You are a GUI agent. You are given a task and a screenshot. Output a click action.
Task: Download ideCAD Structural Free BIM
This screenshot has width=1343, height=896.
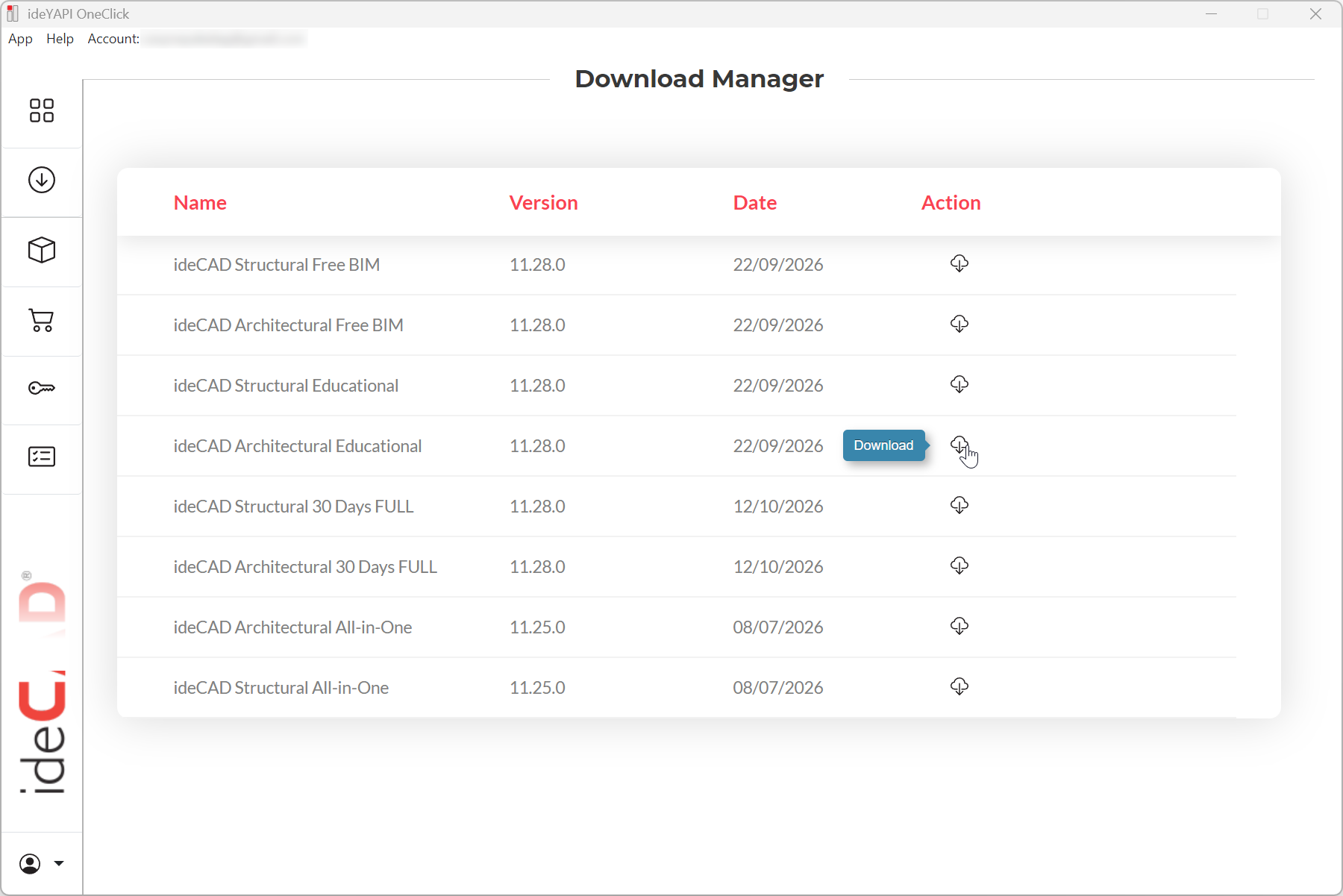pyautogui.click(x=959, y=263)
